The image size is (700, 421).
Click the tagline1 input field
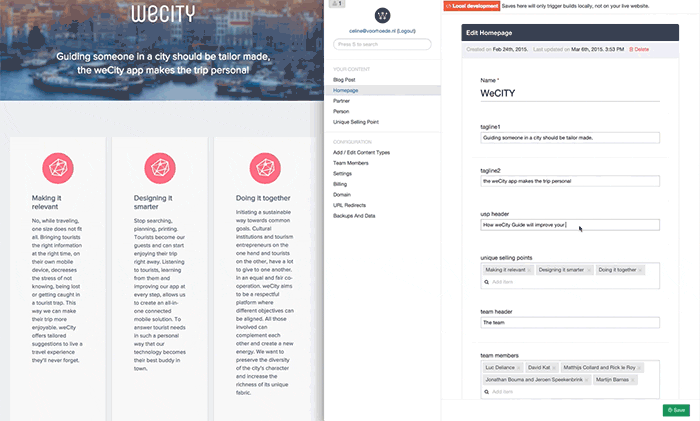point(570,138)
